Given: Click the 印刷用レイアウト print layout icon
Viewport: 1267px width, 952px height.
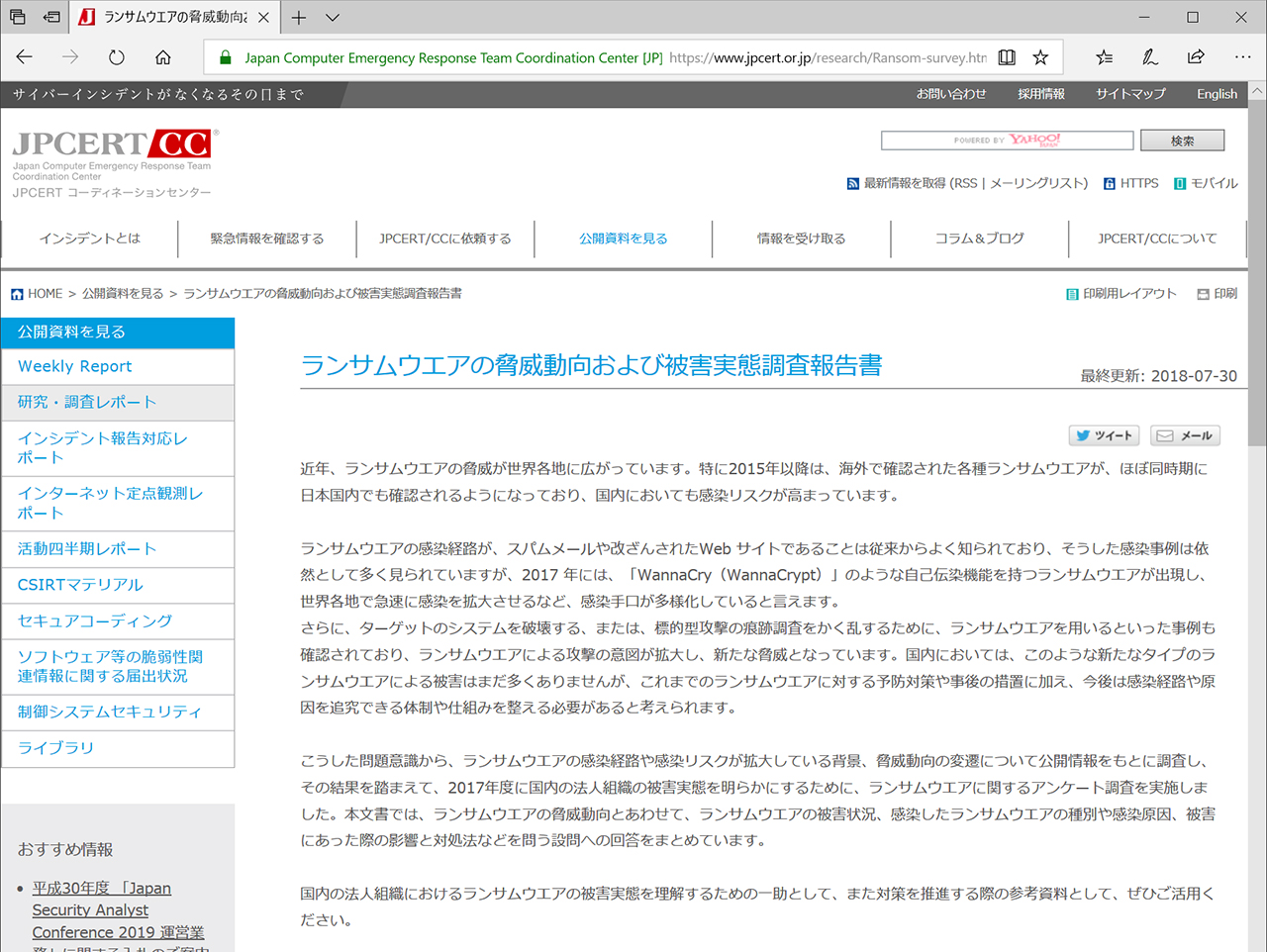Looking at the screenshot, I should tap(1072, 293).
